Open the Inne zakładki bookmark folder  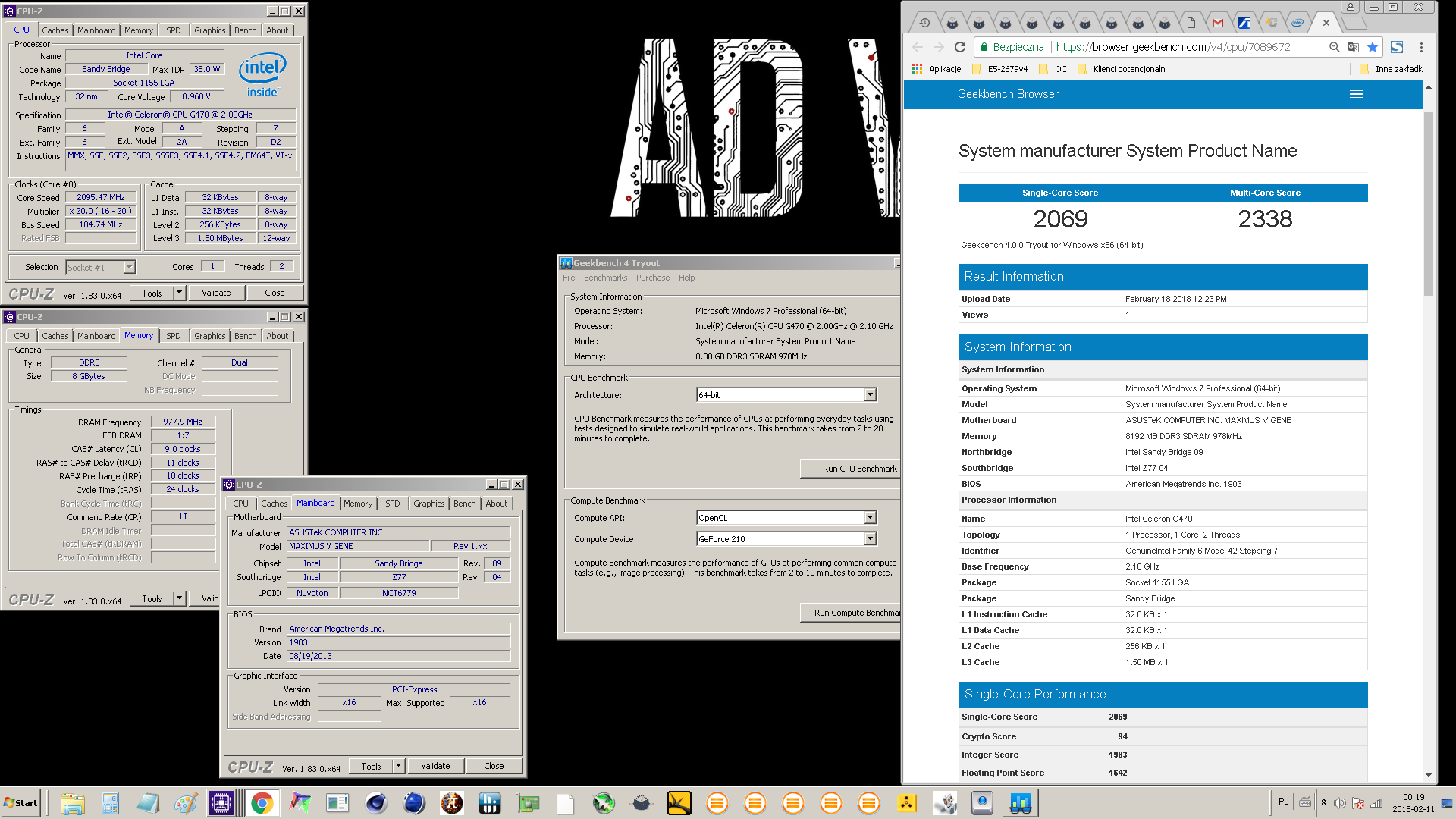(1392, 69)
